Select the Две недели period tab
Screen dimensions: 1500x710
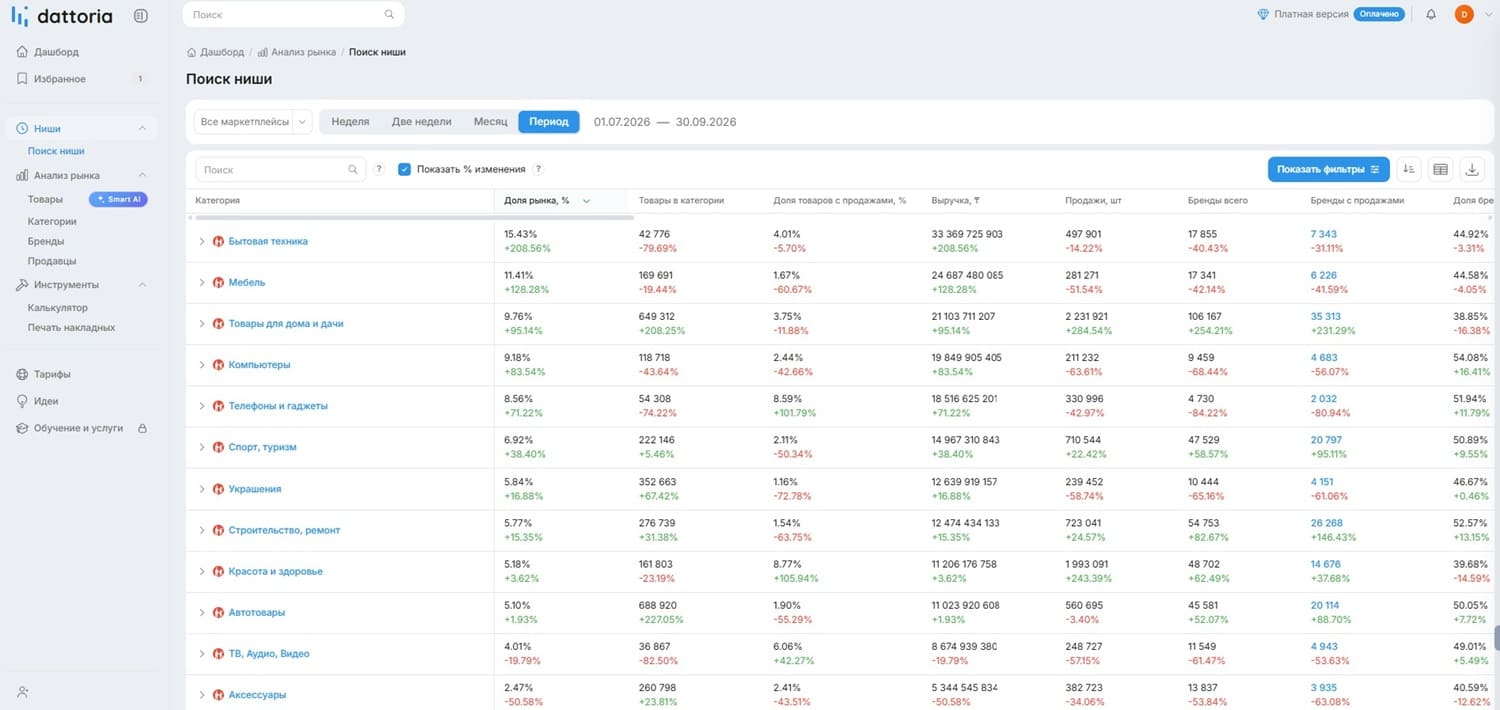click(421, 122)
